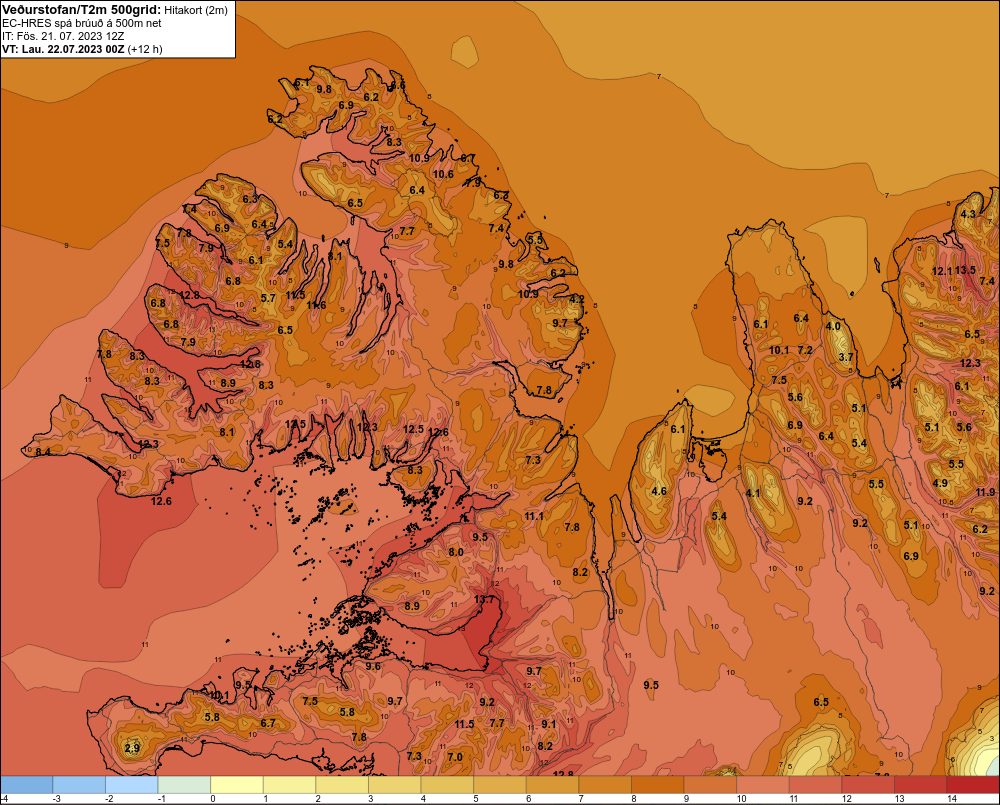Select the 11.9 temperature label
This screenshot has height=805, width=1000.
[x=985, y=492]
